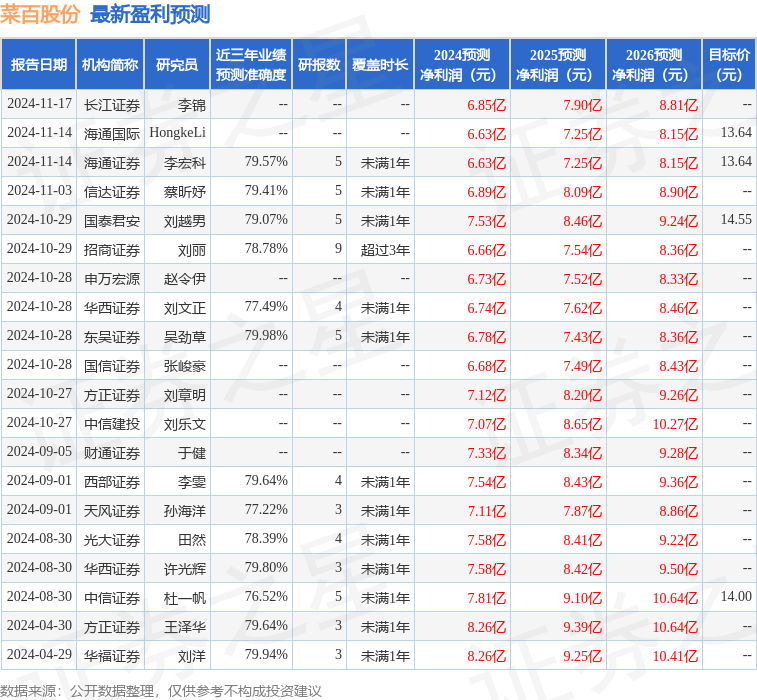Click the 机构简称 column header

click(110, 65)
